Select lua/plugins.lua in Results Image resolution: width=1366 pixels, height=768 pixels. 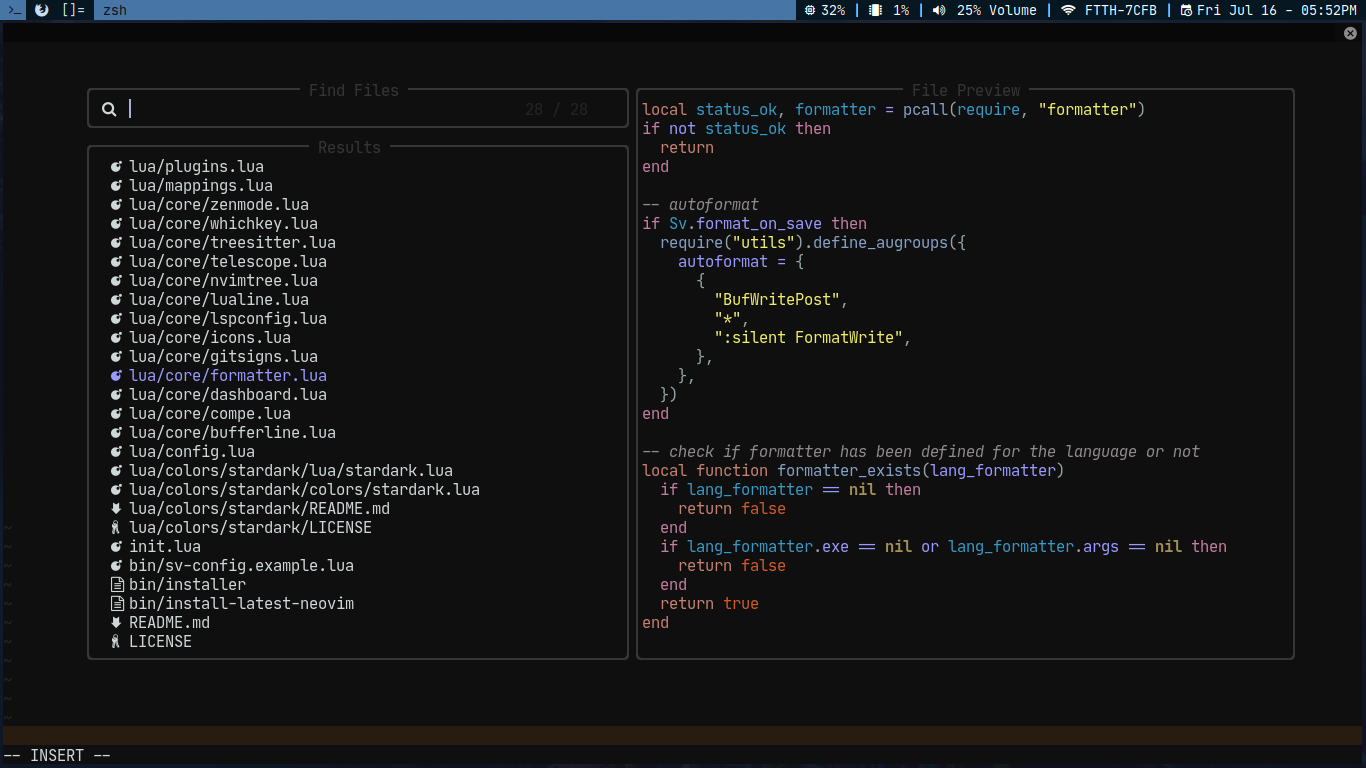[196, 167]
